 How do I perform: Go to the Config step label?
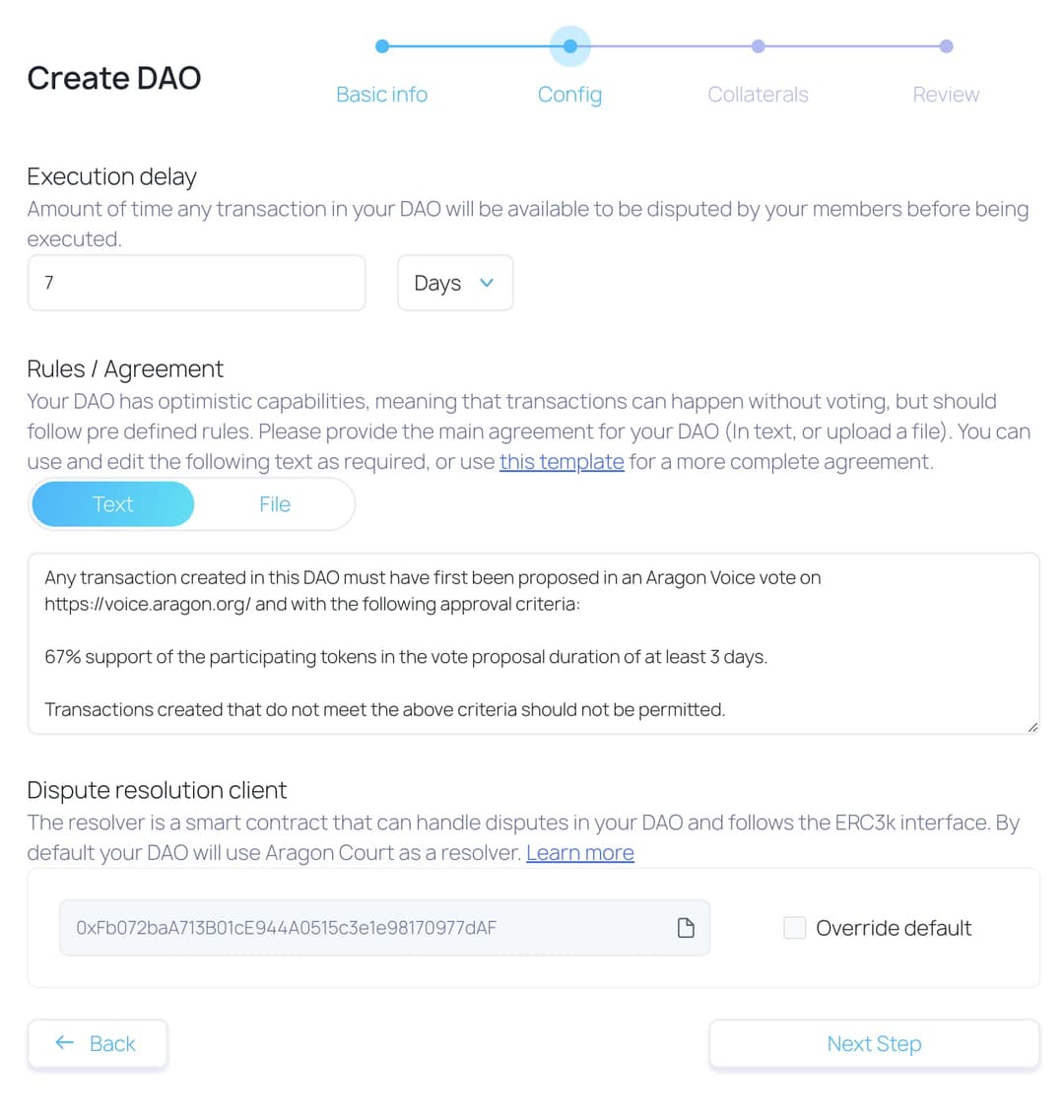pos(569,94)
